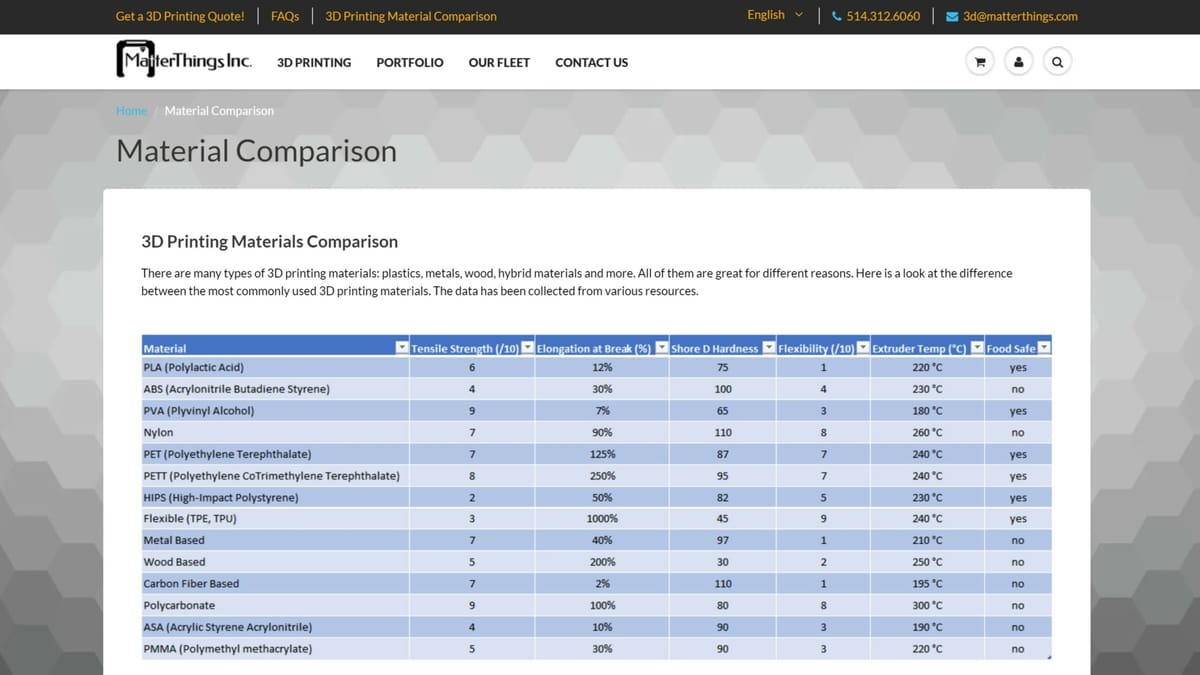Open the user account icon
The image size is (1200, 675).
1018,62
